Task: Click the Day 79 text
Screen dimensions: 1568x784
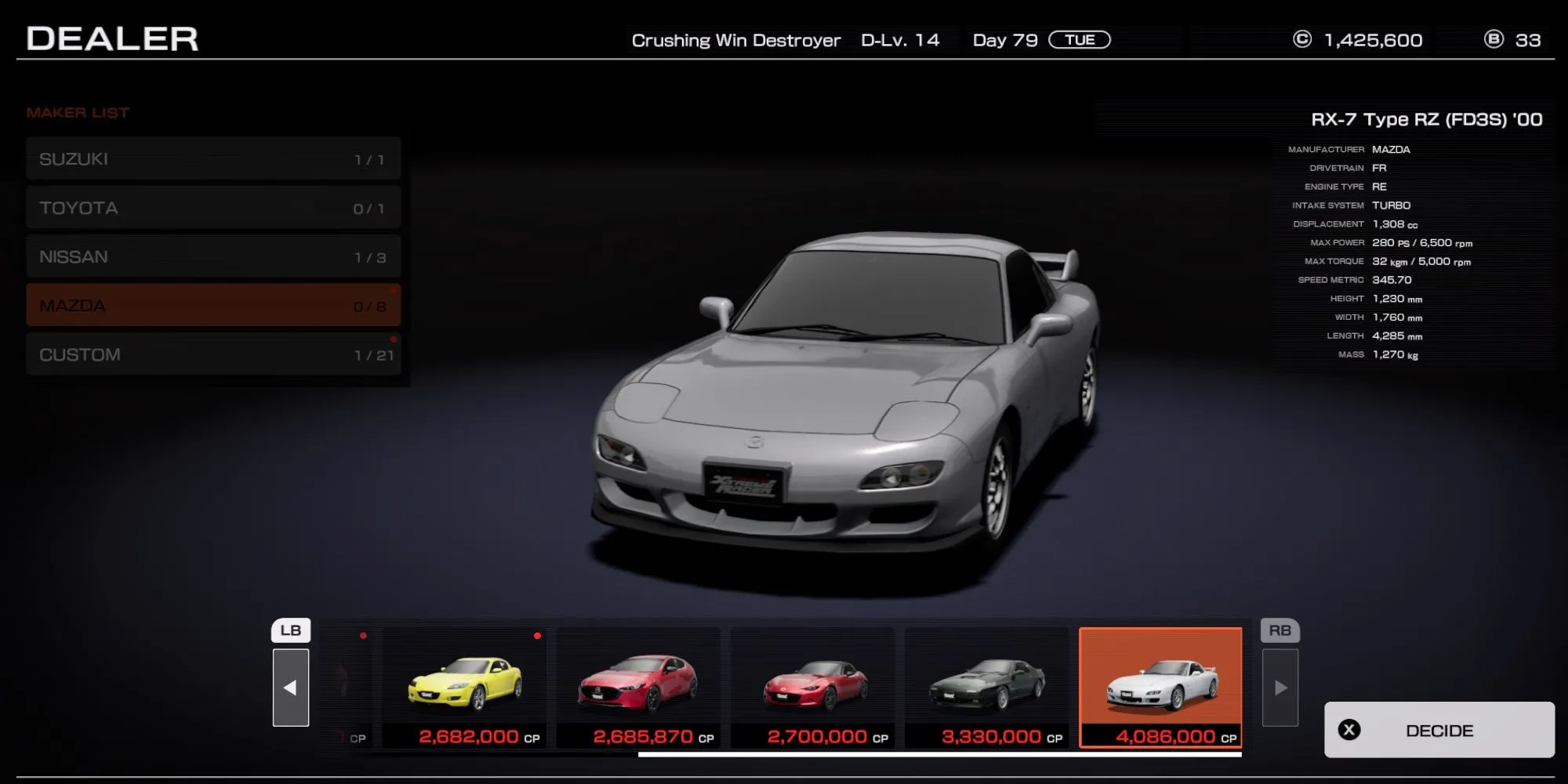Action: [1005, 40]
